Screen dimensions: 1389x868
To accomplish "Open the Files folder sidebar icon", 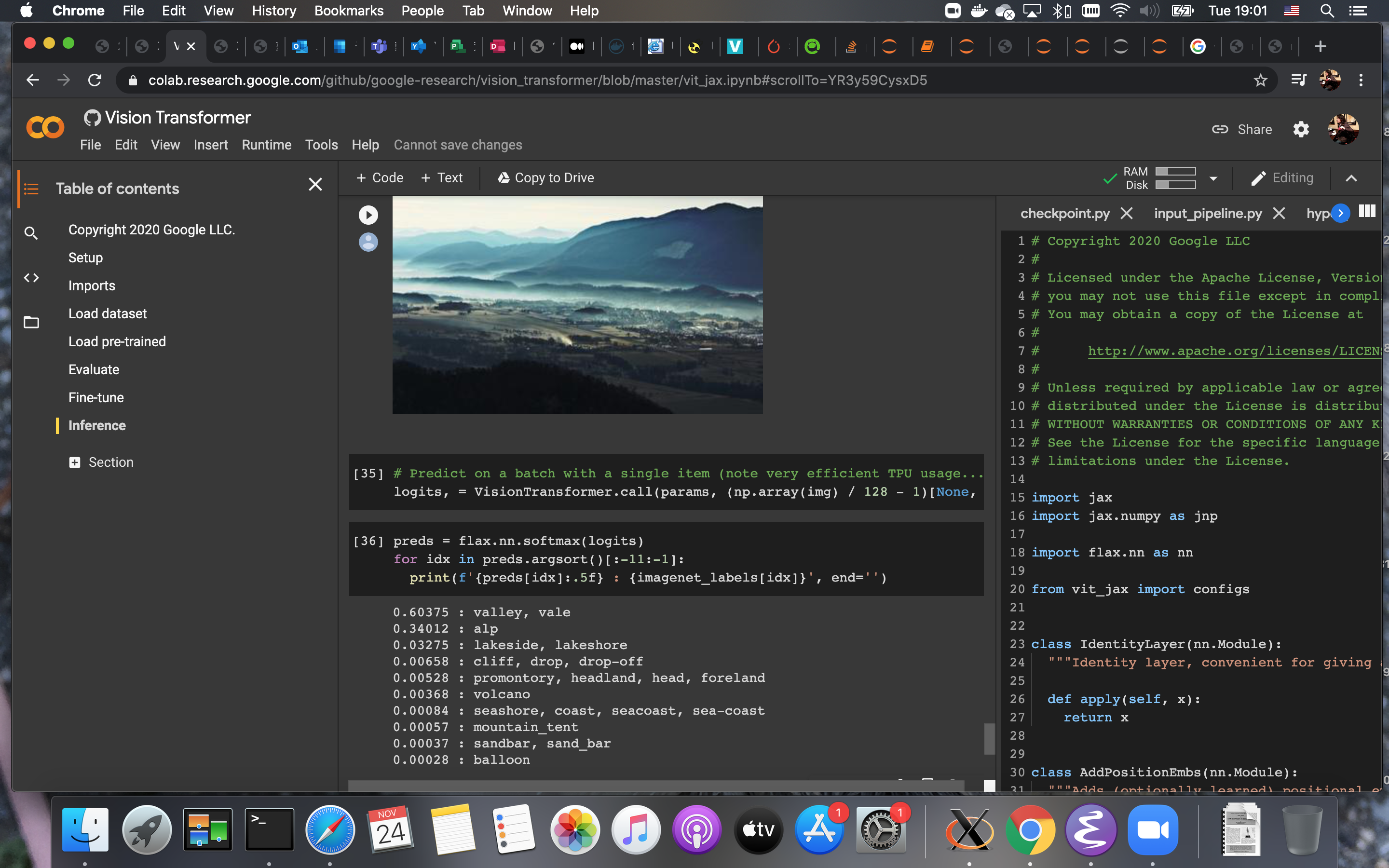I will pyautogui.click(x=31, y=322).
